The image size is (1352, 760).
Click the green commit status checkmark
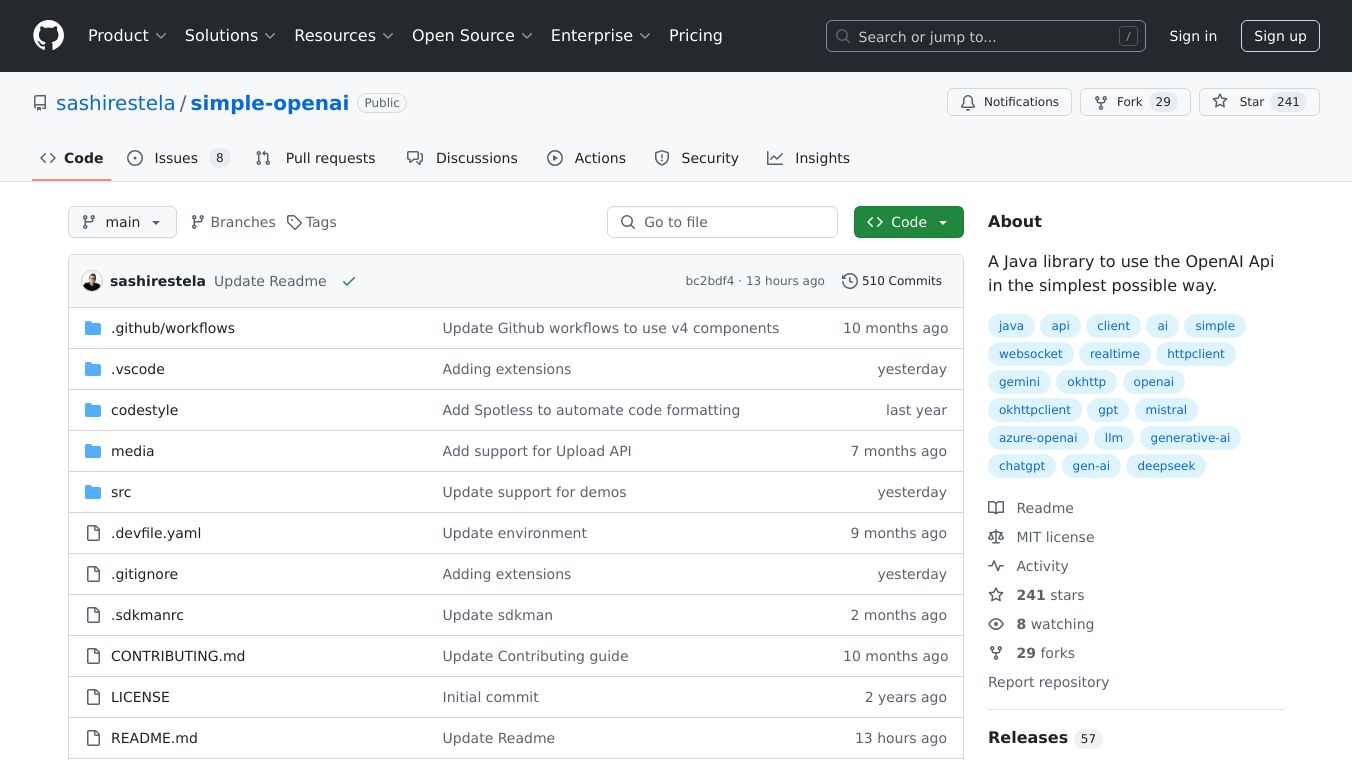tap(349, 282)
